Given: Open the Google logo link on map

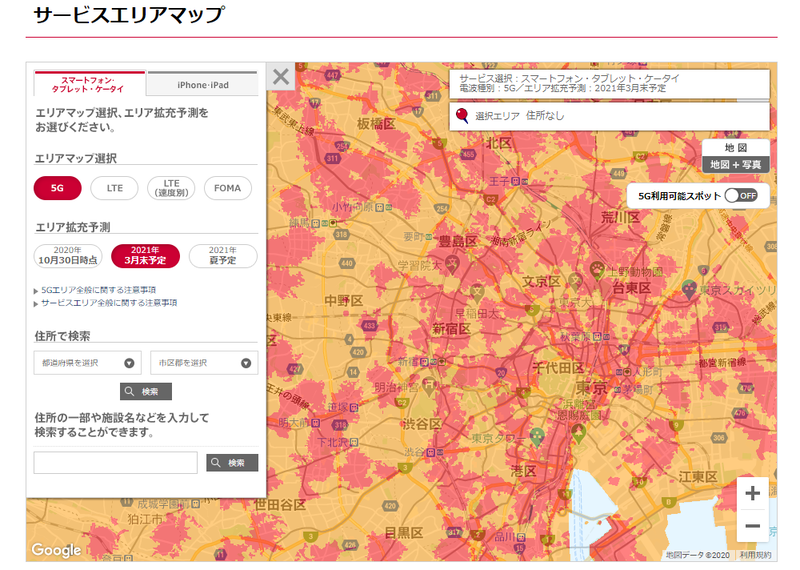Looking at the screenshot, I should [x=56, y=550].
